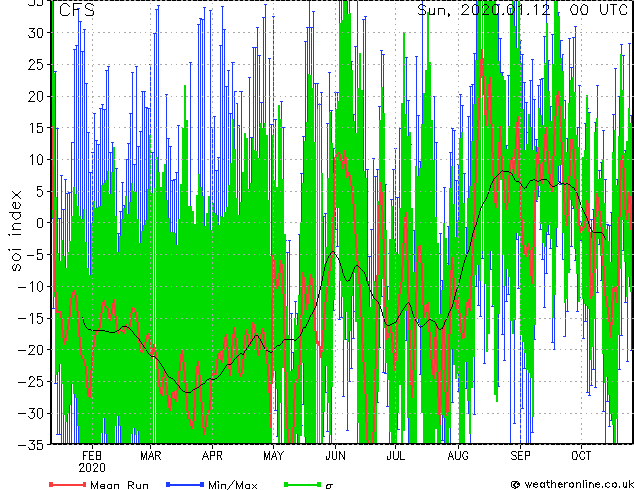
Task: Click the −35 y-axis value
Action: pos(31,445)
